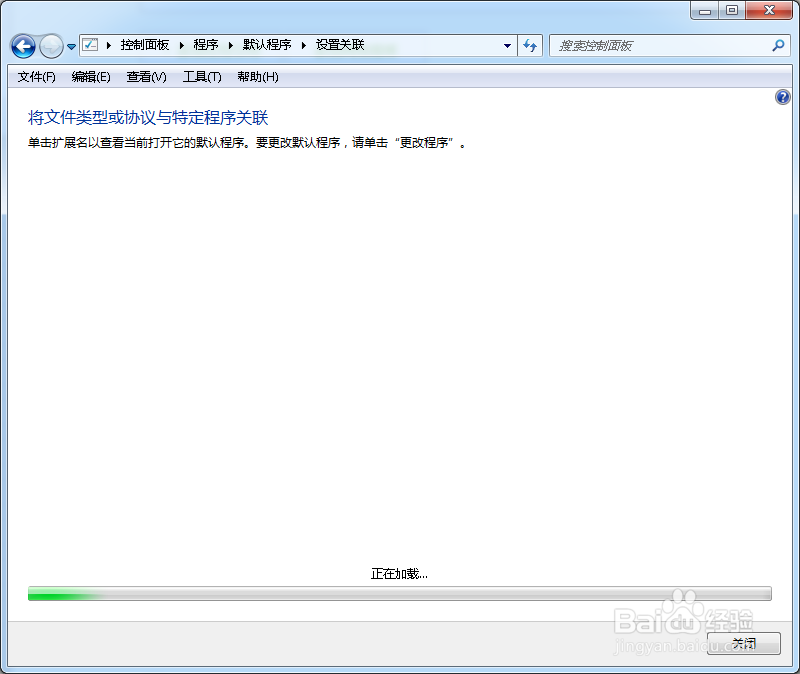800x674 pixels.
Task: Open the 帮助 menu
Action: click(x=257, y=77)
